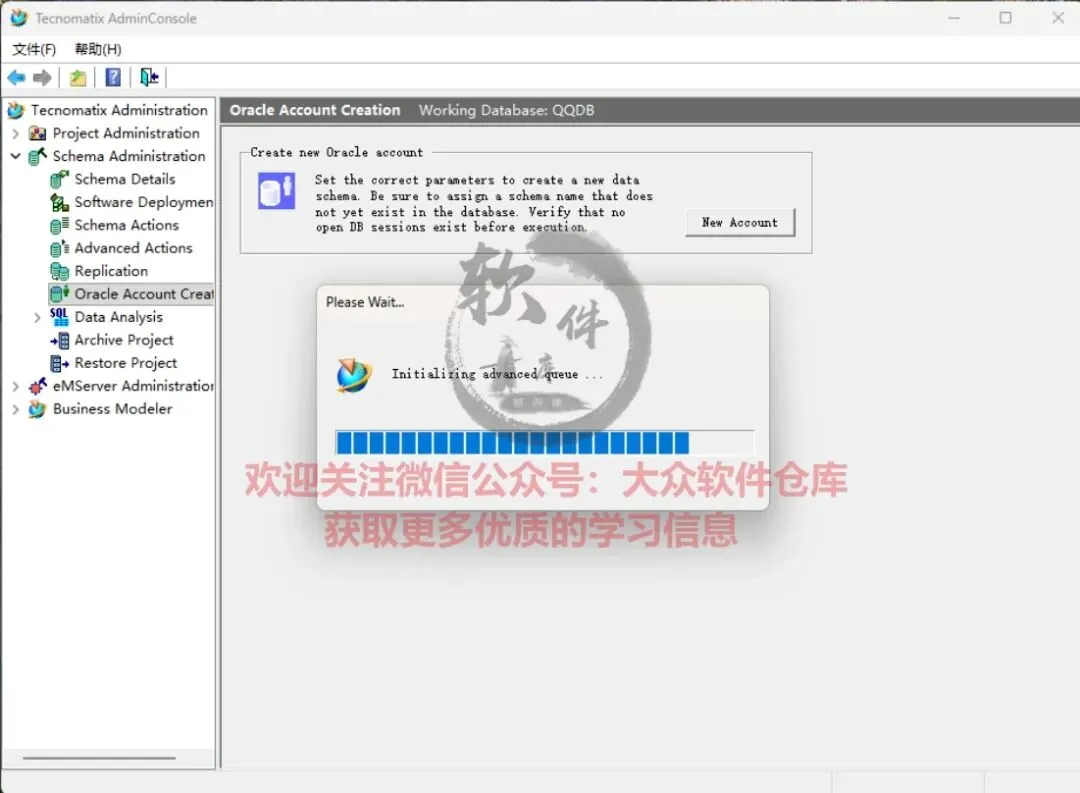Click the Back arrow toolbar icon
1080x793 pixels.
[17, 77]
